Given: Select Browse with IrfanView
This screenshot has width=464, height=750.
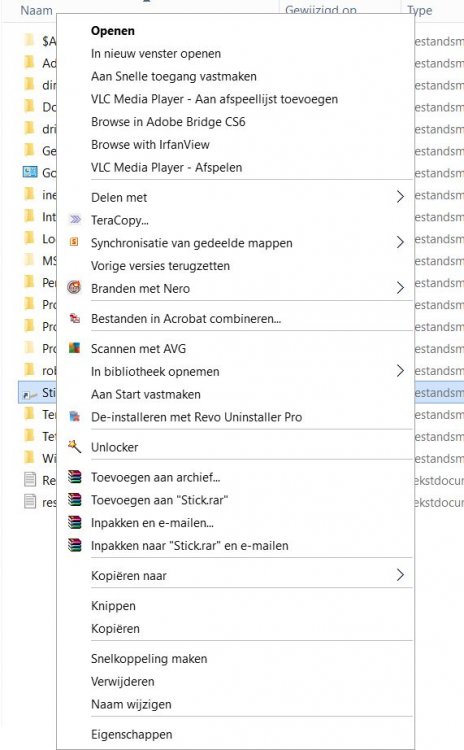Looking at the screenshot, I should [x=150, y=144].
